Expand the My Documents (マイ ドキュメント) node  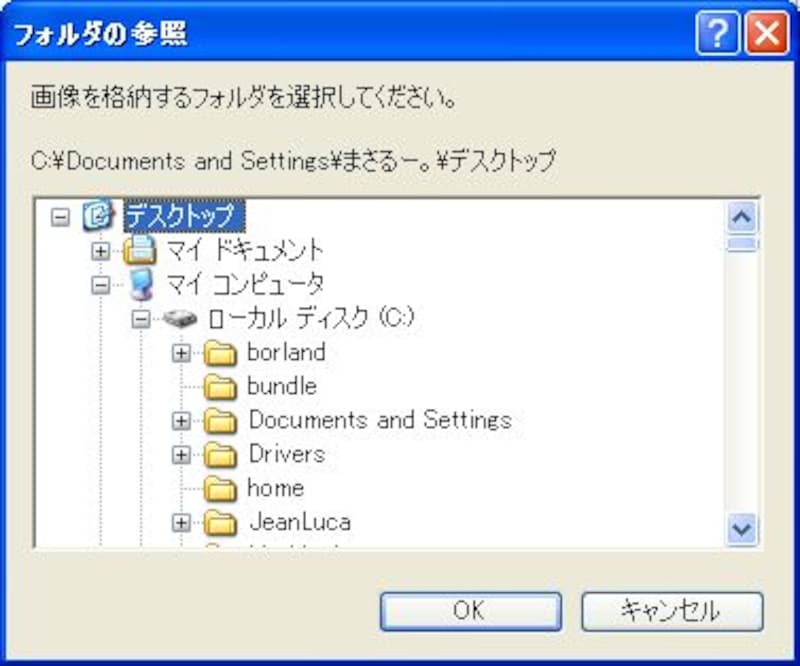tap(101, 250)
